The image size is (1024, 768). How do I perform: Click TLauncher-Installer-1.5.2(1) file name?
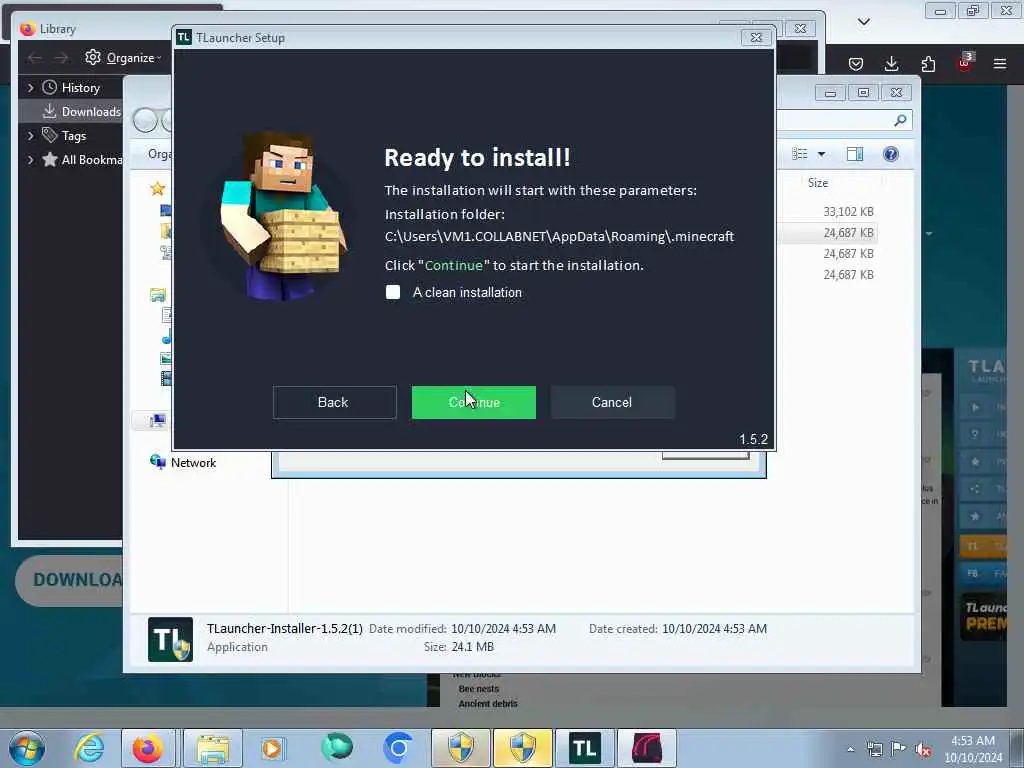point(285,628)
